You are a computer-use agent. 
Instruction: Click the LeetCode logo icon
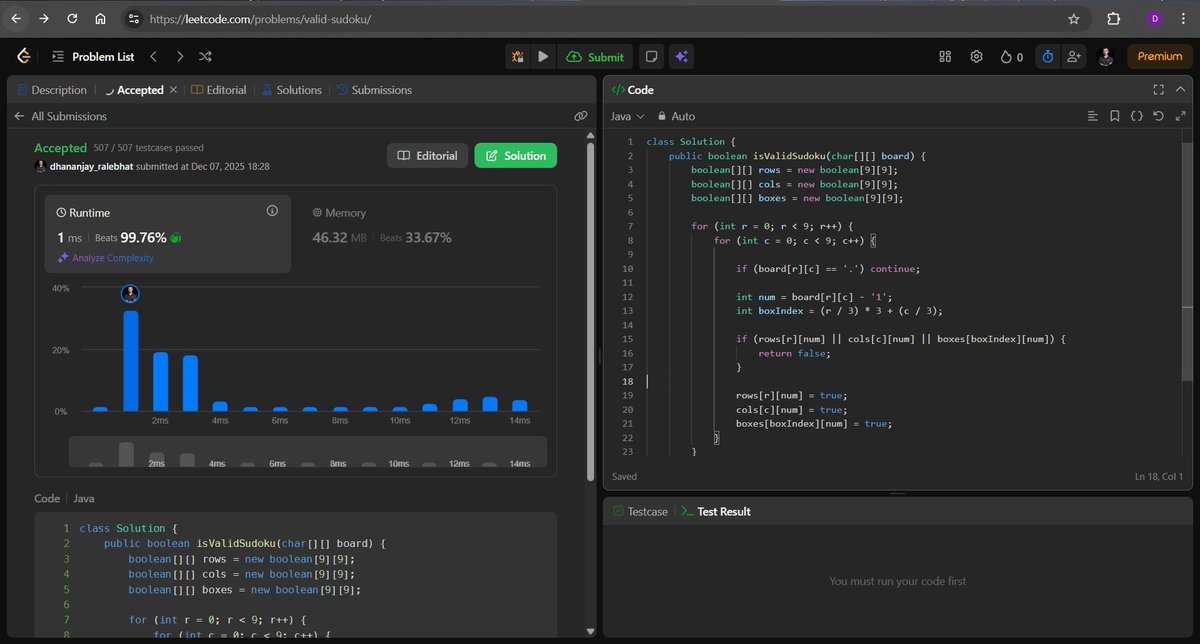click(x=23, y=57)
